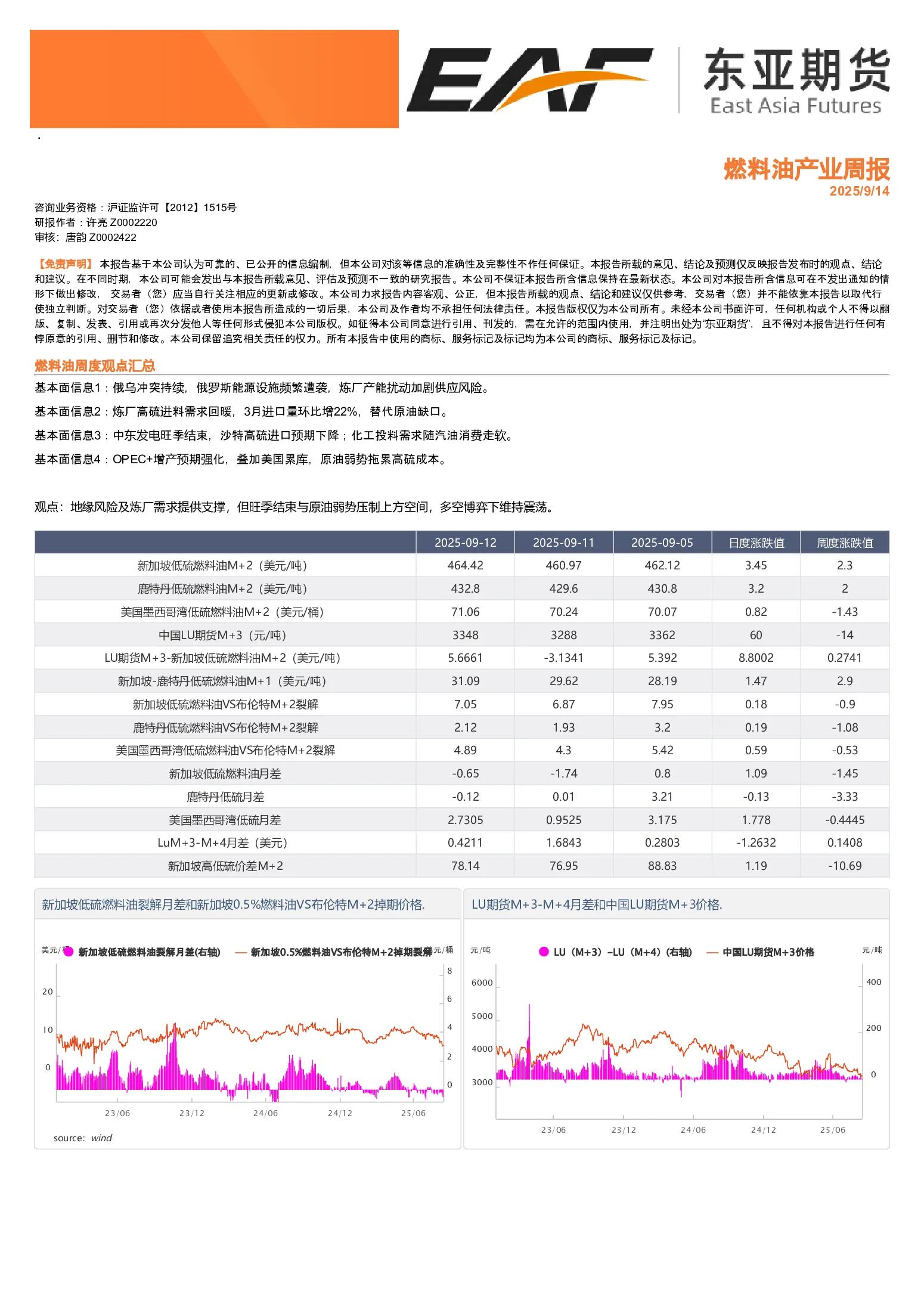Click the value 7.95
This screenshot has width=924, height=1295.
pos(662,704)
